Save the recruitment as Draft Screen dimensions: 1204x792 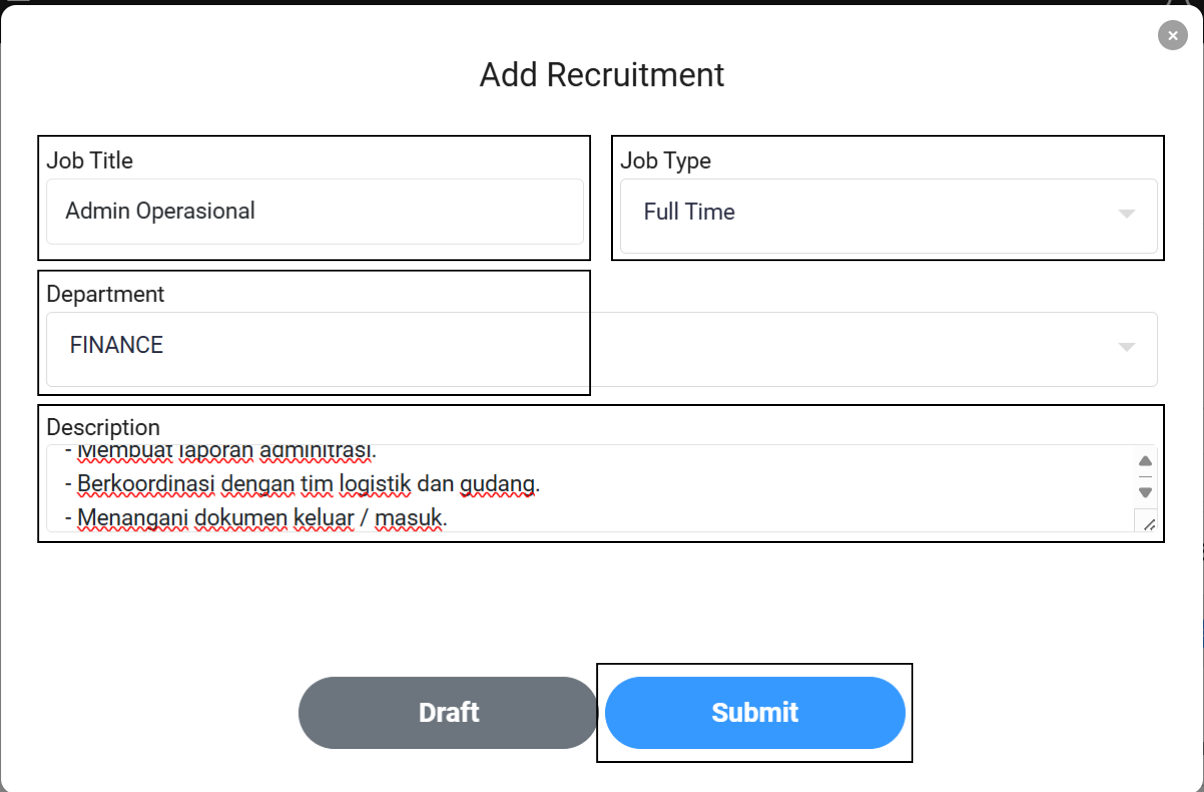[x=447, y=712]
